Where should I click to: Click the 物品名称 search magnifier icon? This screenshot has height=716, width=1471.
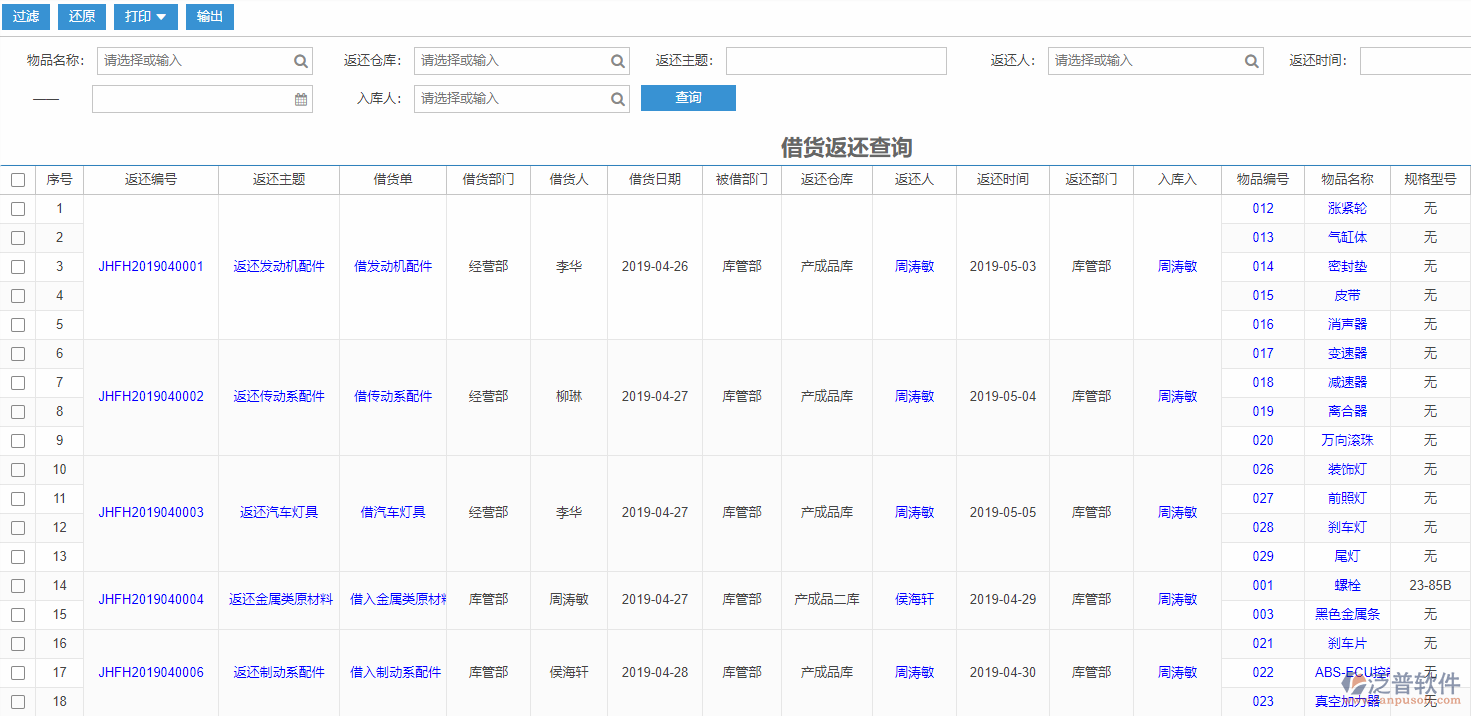(300, 60)
